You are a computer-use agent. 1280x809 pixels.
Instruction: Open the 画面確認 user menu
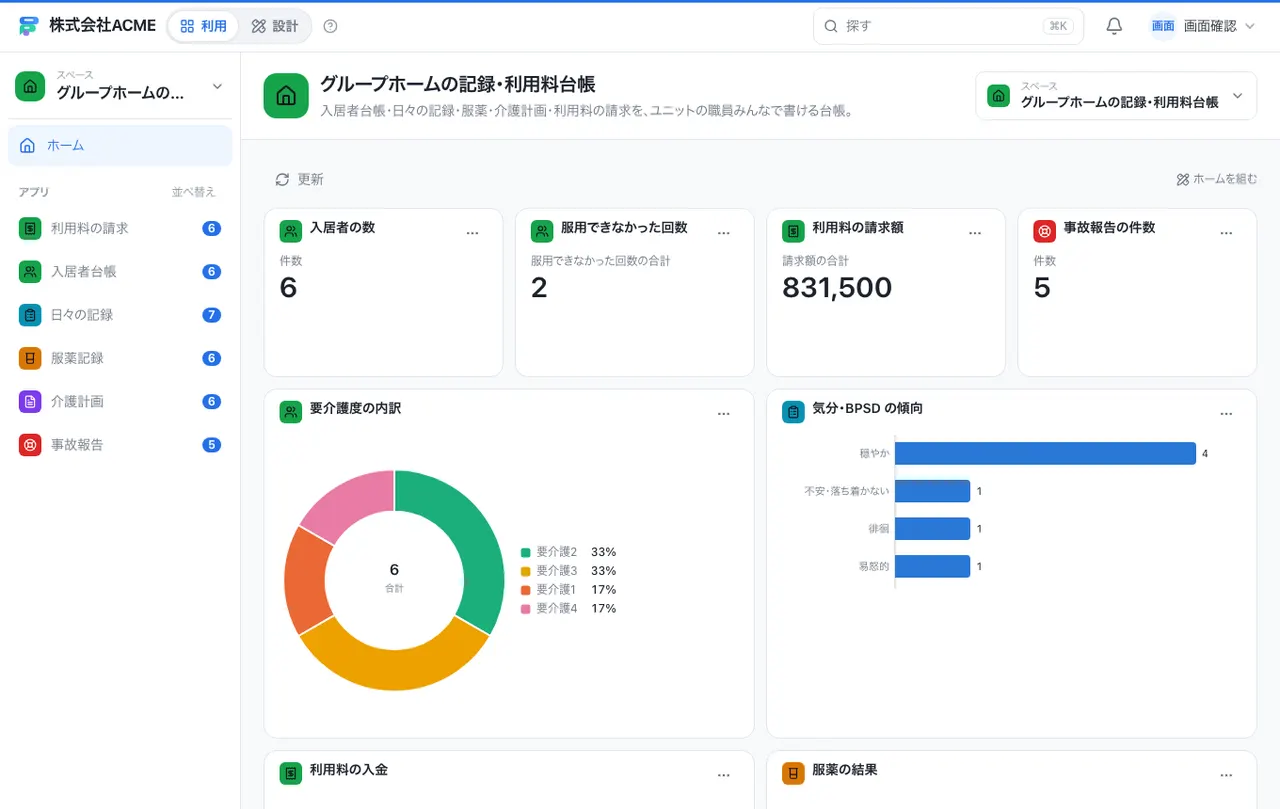click(1202, 26)
